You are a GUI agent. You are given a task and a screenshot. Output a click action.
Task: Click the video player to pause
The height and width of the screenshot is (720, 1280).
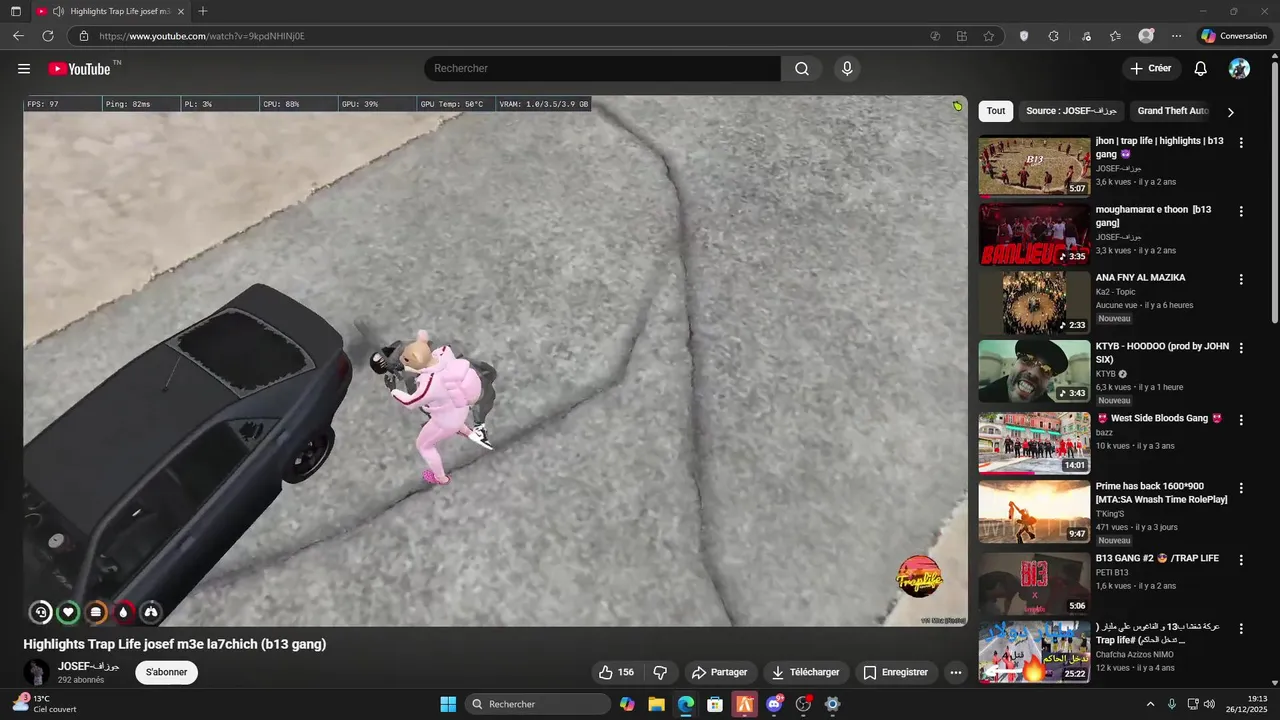coord(495,361)
